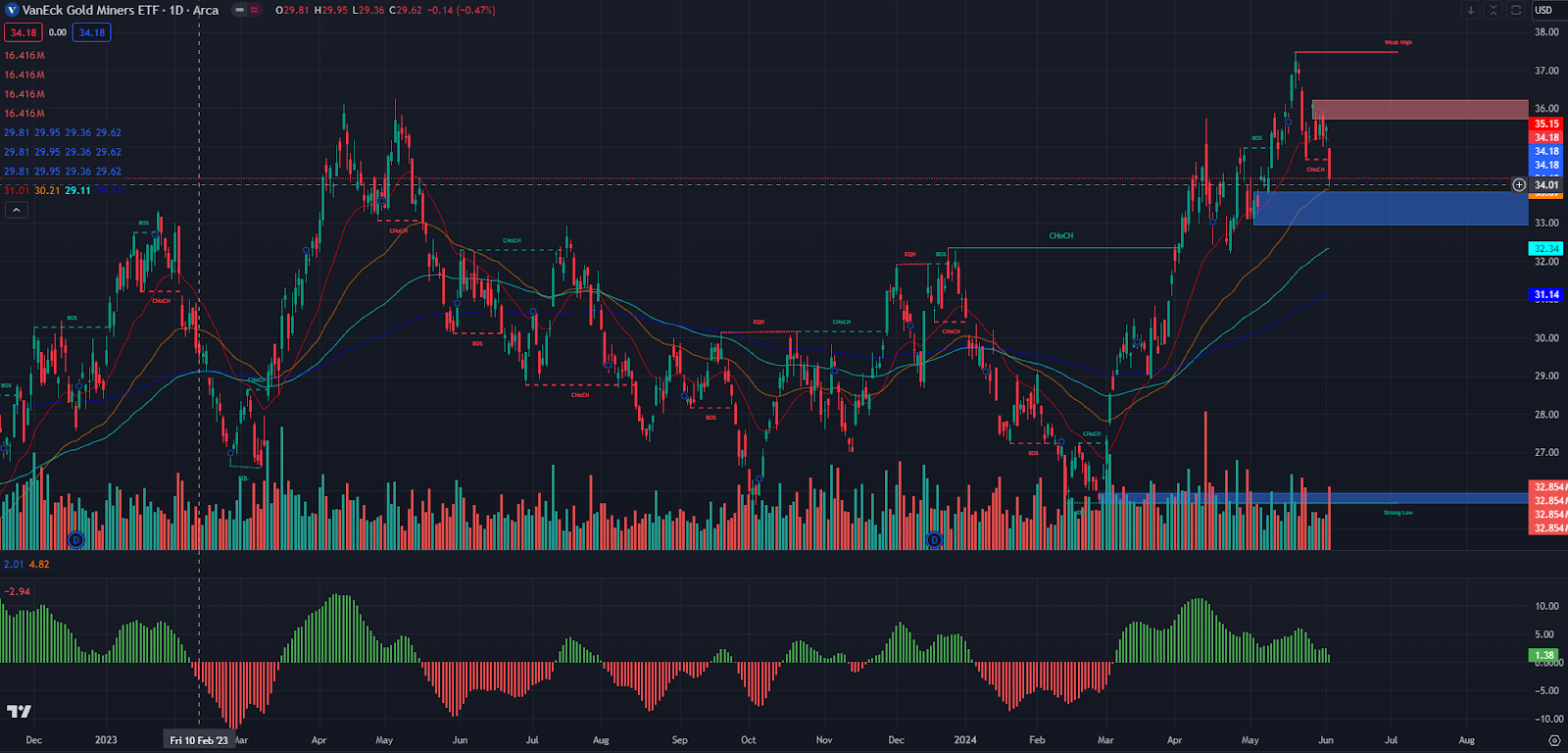This screenshot has width=1568, height=753.
Task: Click the red 35.15 price label
Action: pos(1547,124)
